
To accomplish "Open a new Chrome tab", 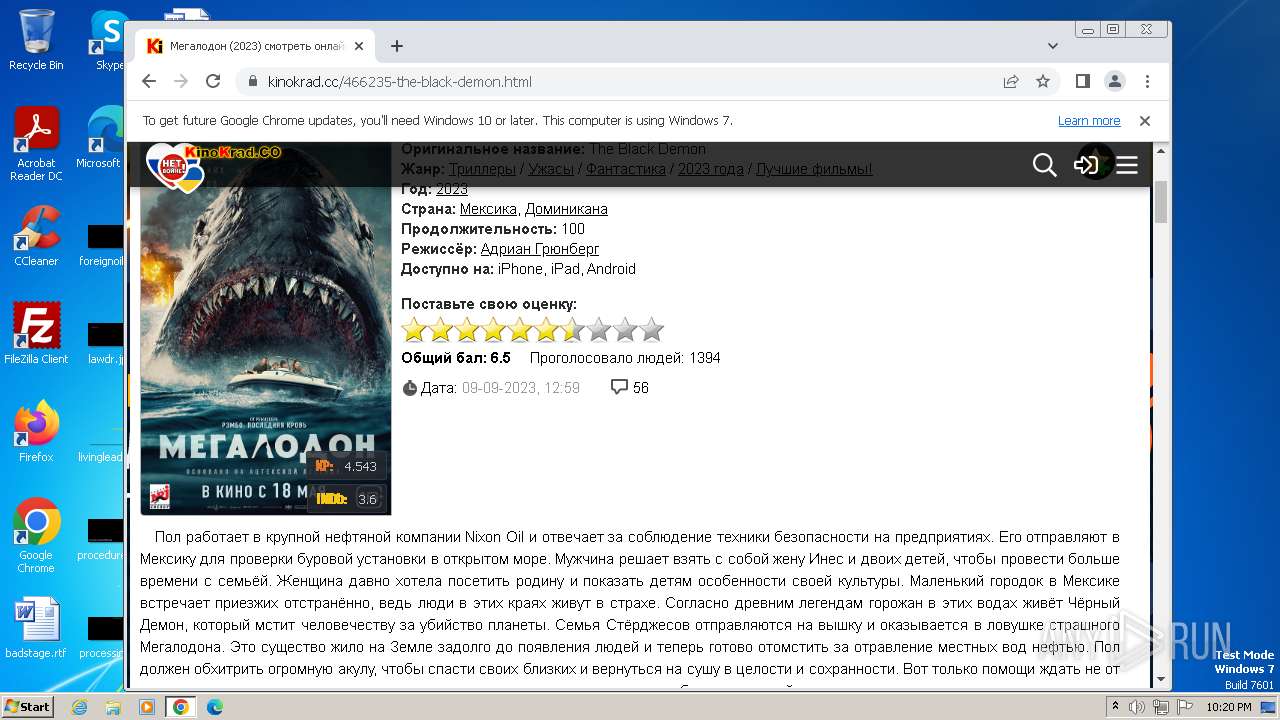I will (x=397, y=46).
